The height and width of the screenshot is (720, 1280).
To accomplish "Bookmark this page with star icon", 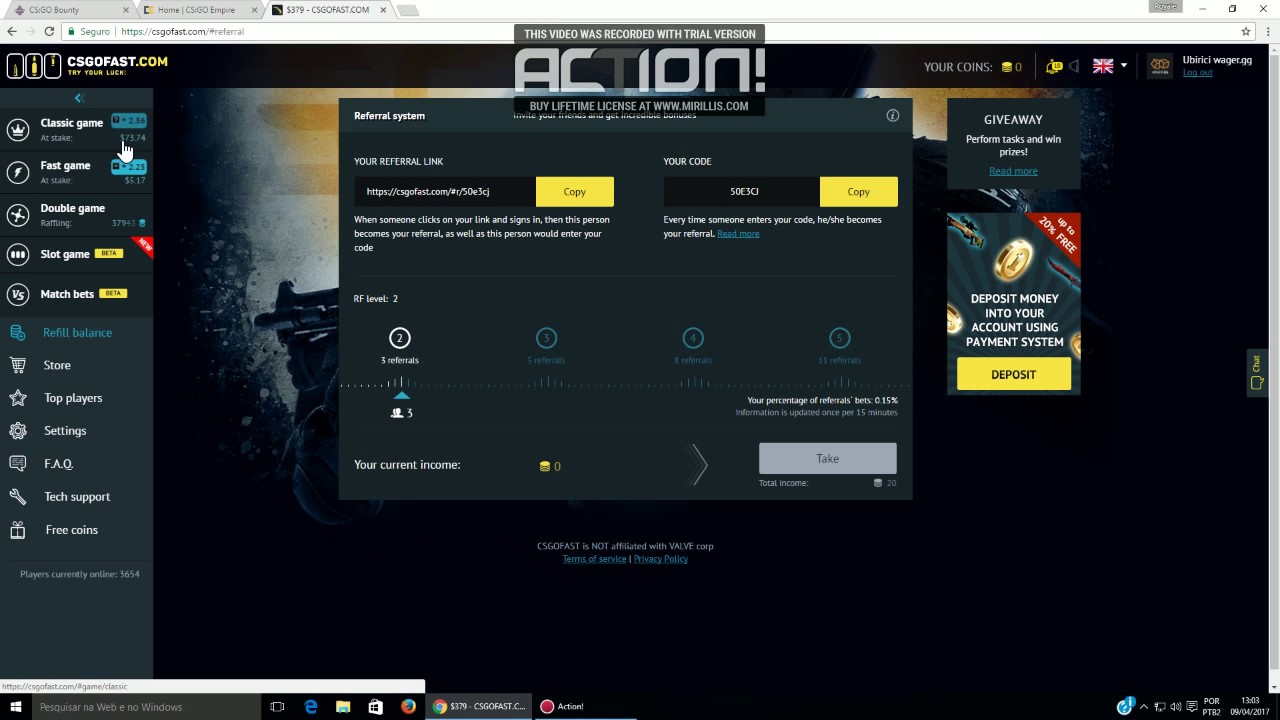I will coord(1245,32).
